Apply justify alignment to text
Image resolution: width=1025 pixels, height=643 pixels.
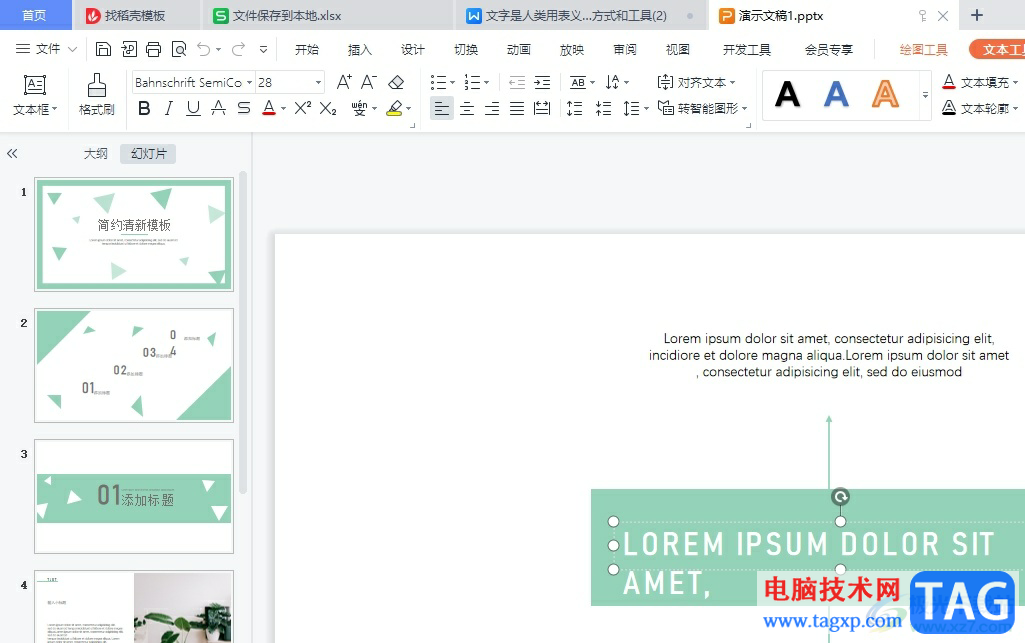[x=517, y=108]
